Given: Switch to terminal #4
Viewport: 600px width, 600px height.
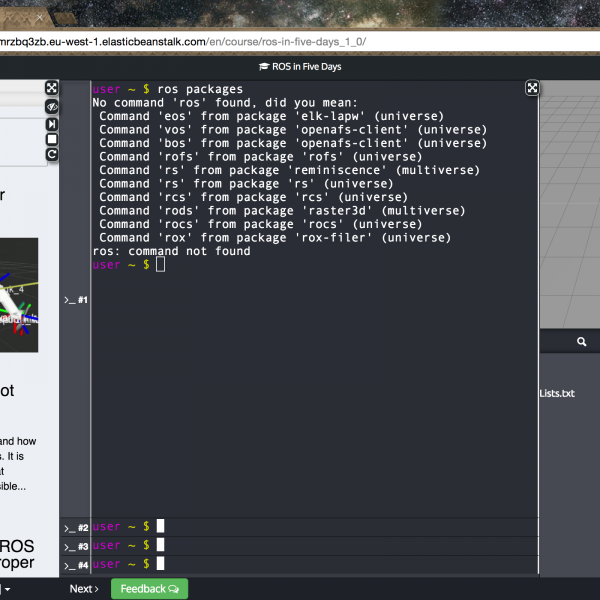Looking at the screenshot, I should (x=77, y=565).
